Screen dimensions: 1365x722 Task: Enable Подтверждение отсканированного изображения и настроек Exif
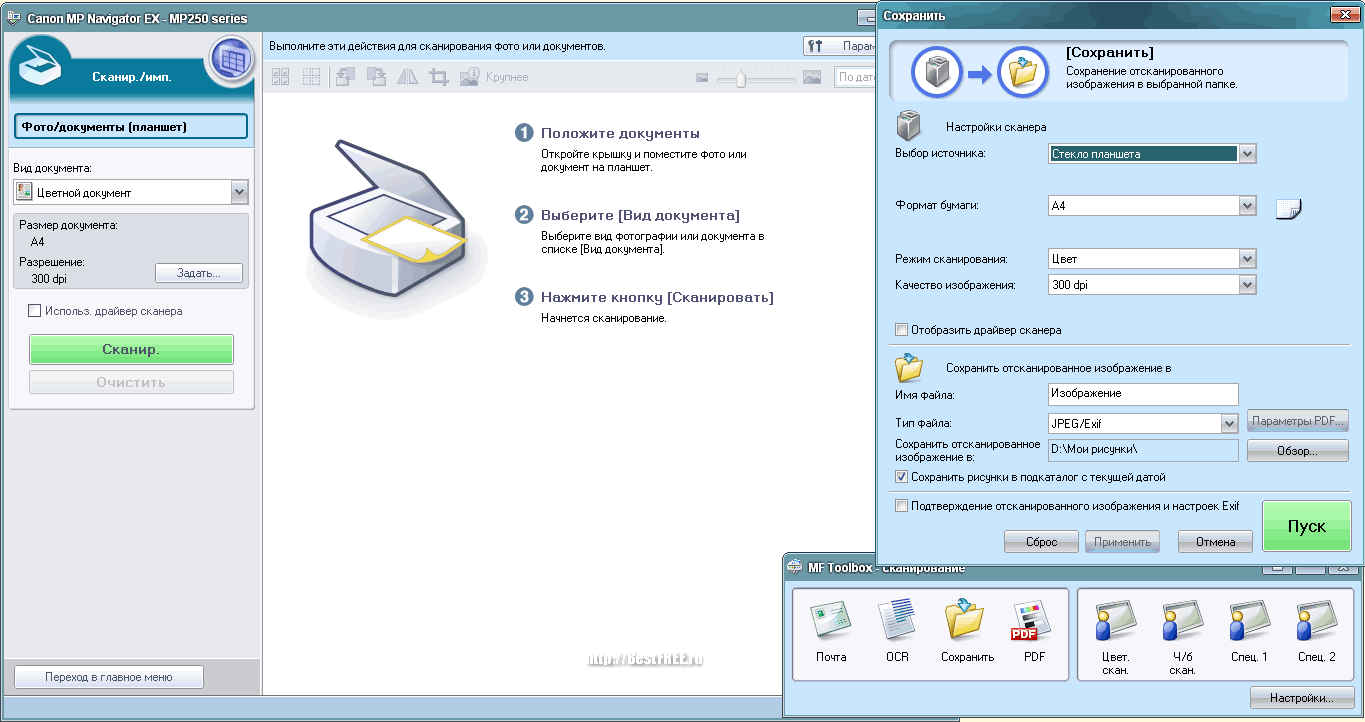tap(902, 506)
